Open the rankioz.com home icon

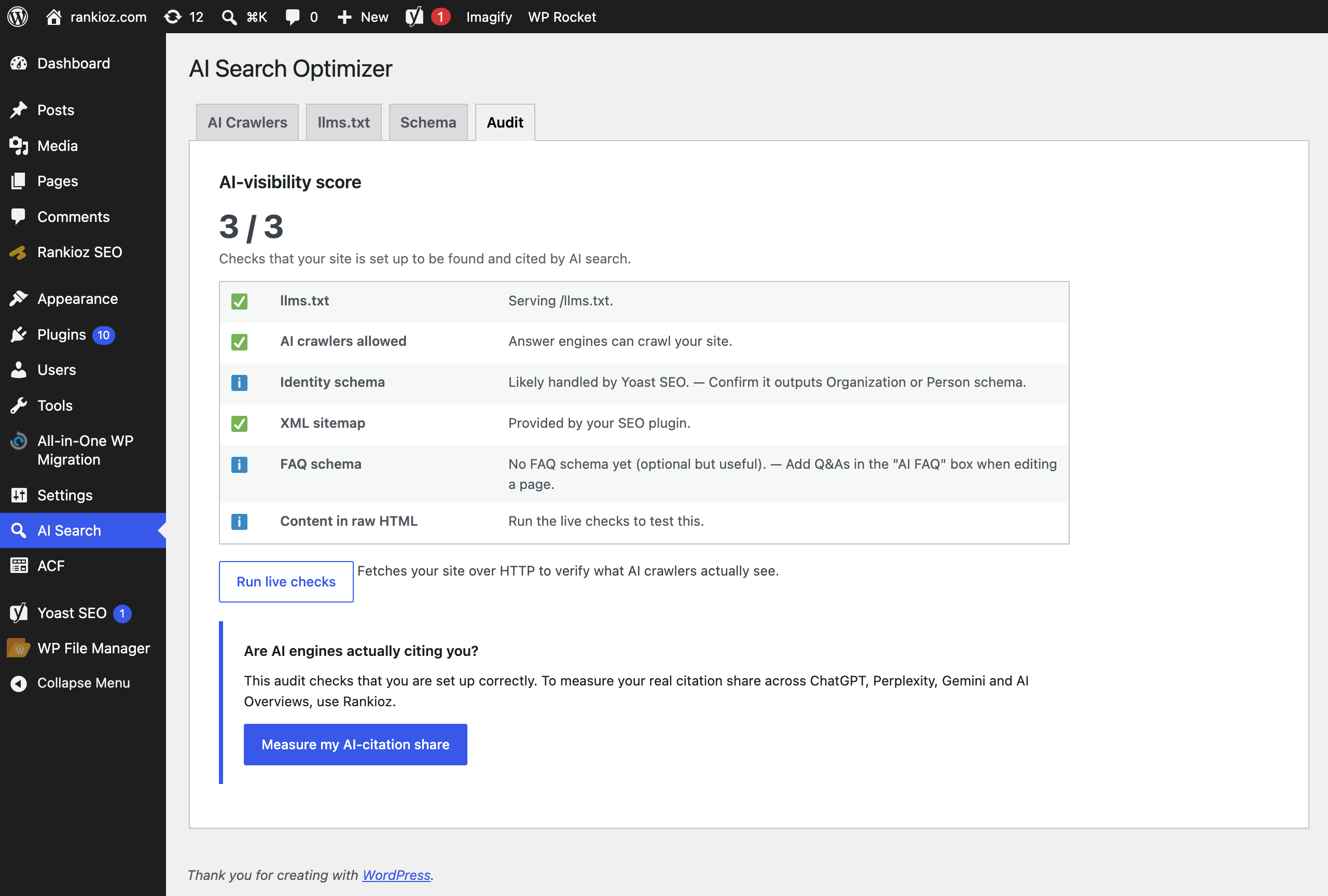pos(54,17)
